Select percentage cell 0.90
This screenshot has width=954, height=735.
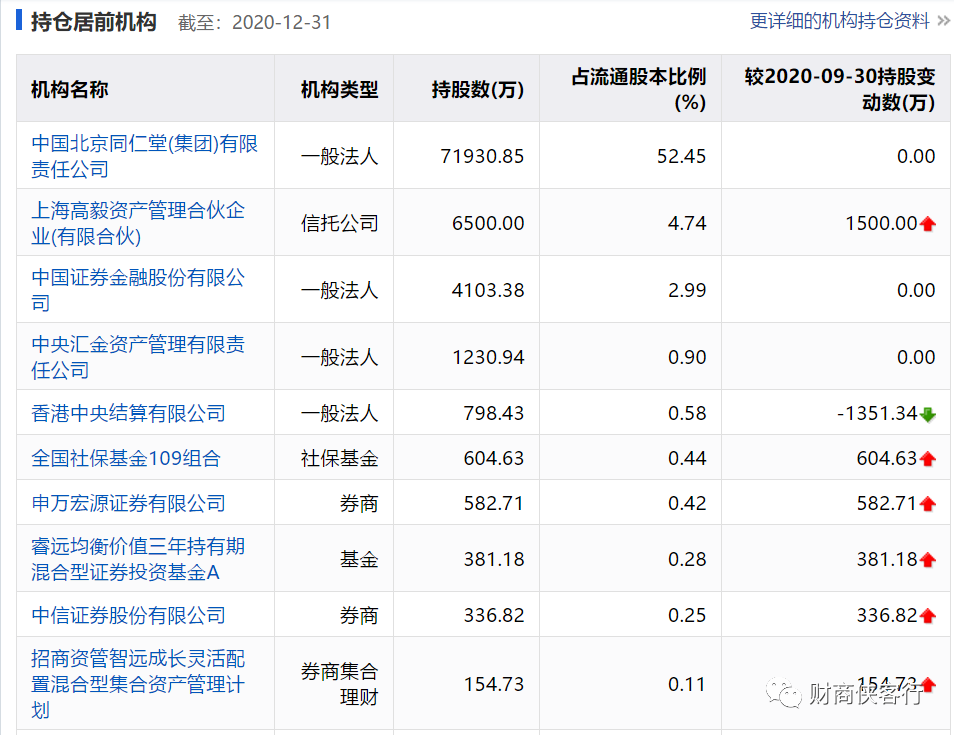coord(687,357)
